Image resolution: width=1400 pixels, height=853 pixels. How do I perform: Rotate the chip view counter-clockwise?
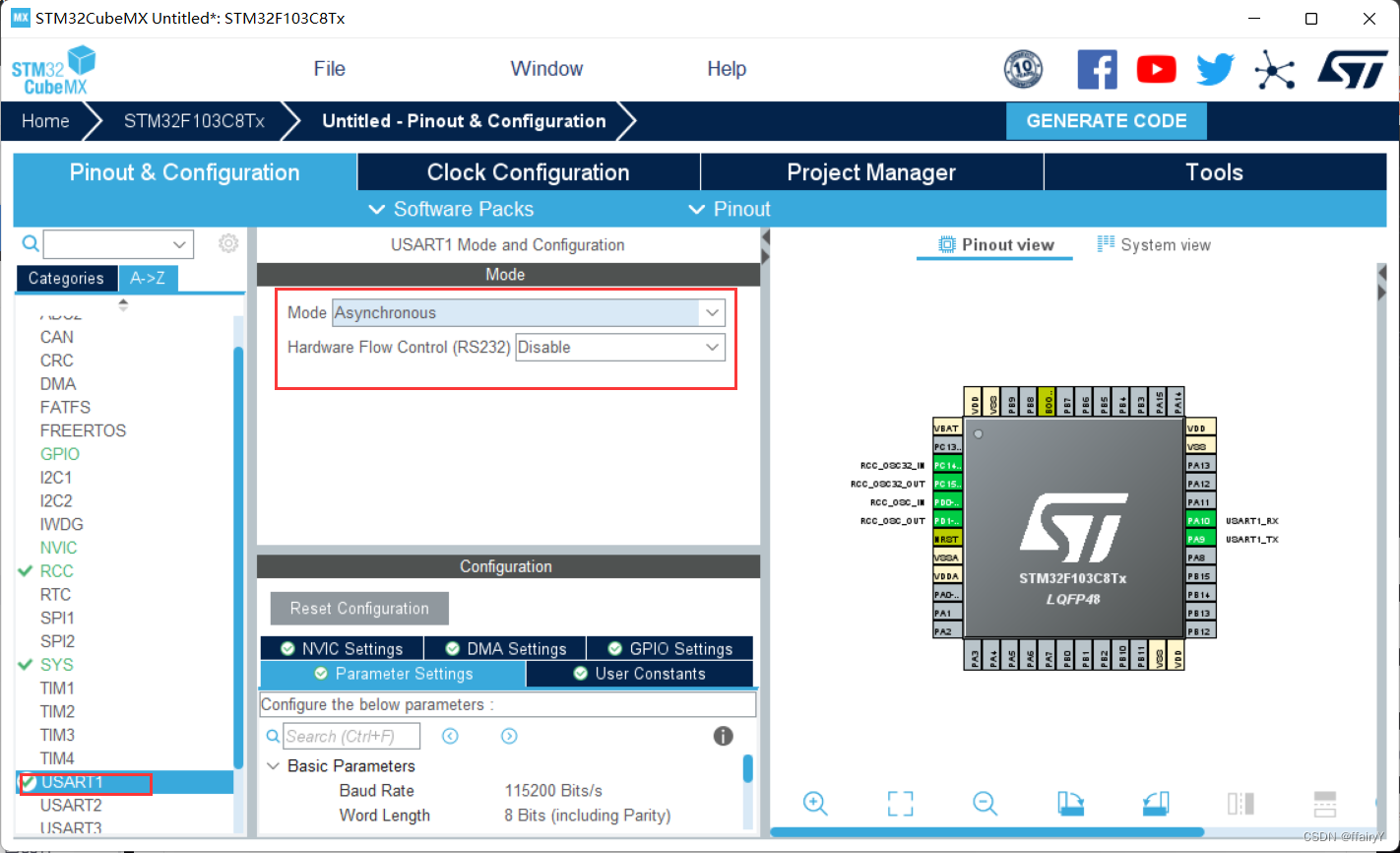pyautogui.click(x=1156, y=803)
